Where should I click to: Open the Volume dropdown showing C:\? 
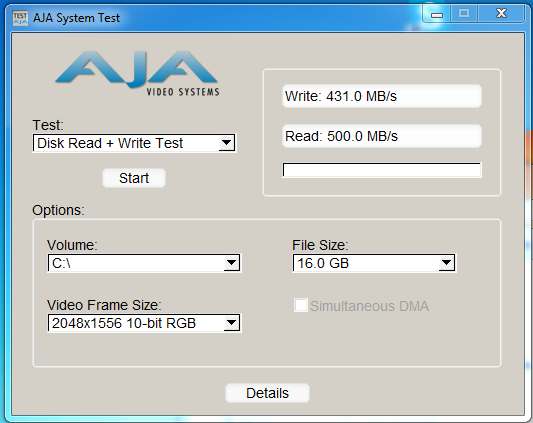pos(144,263)
